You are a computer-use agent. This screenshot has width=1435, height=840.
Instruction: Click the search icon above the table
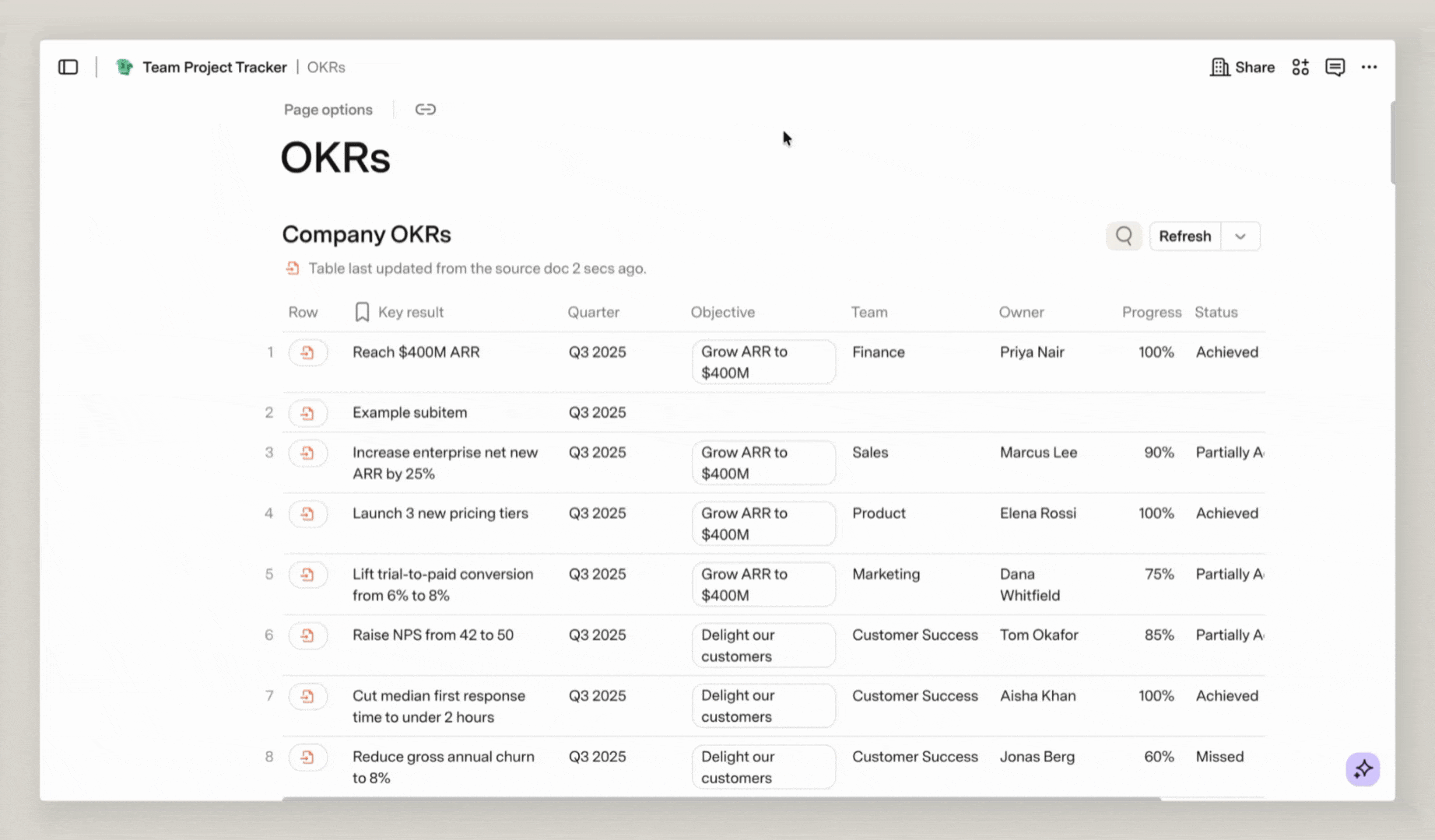1124,236
